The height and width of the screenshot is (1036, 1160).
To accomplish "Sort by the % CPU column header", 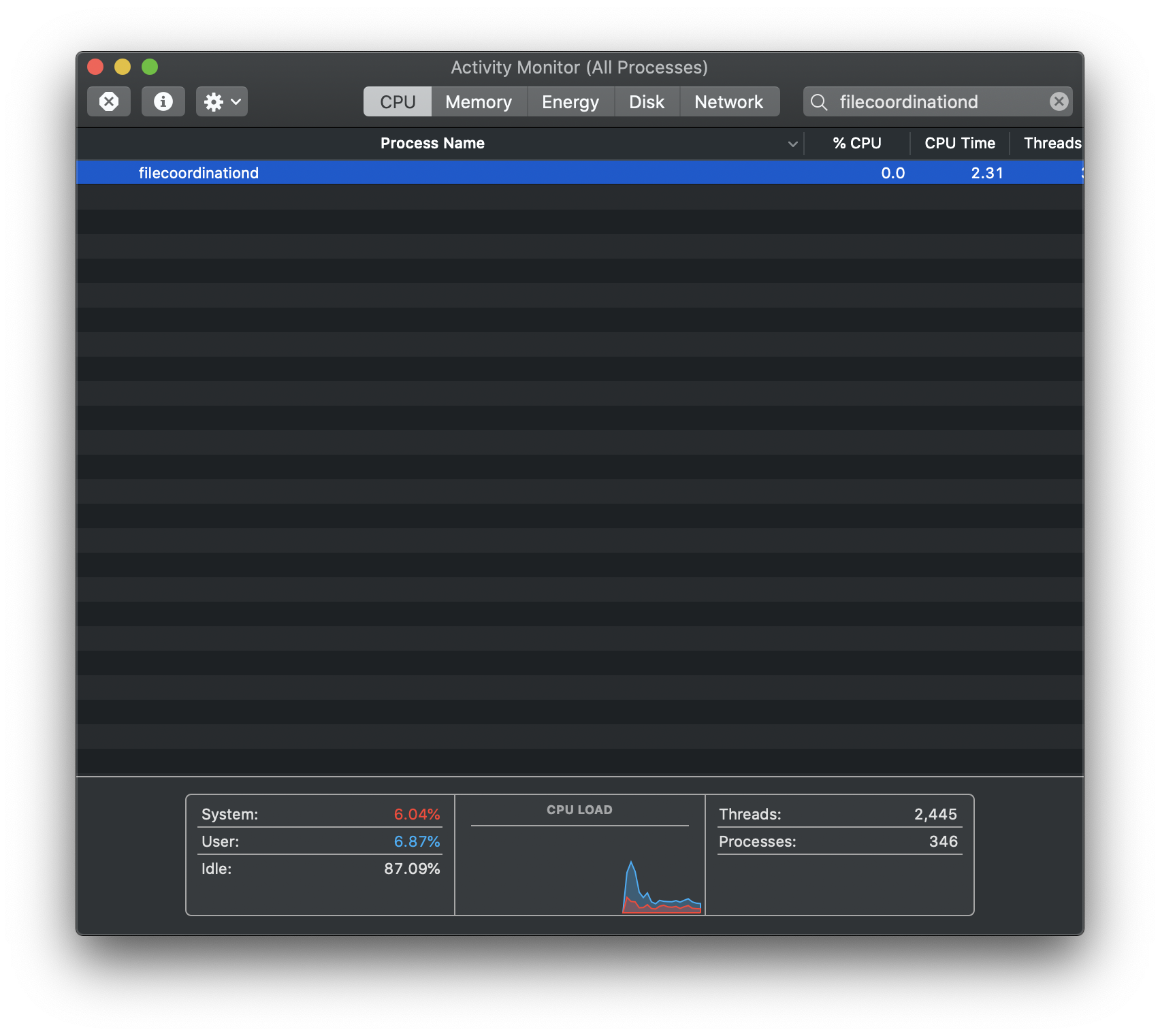I will 857,143.
